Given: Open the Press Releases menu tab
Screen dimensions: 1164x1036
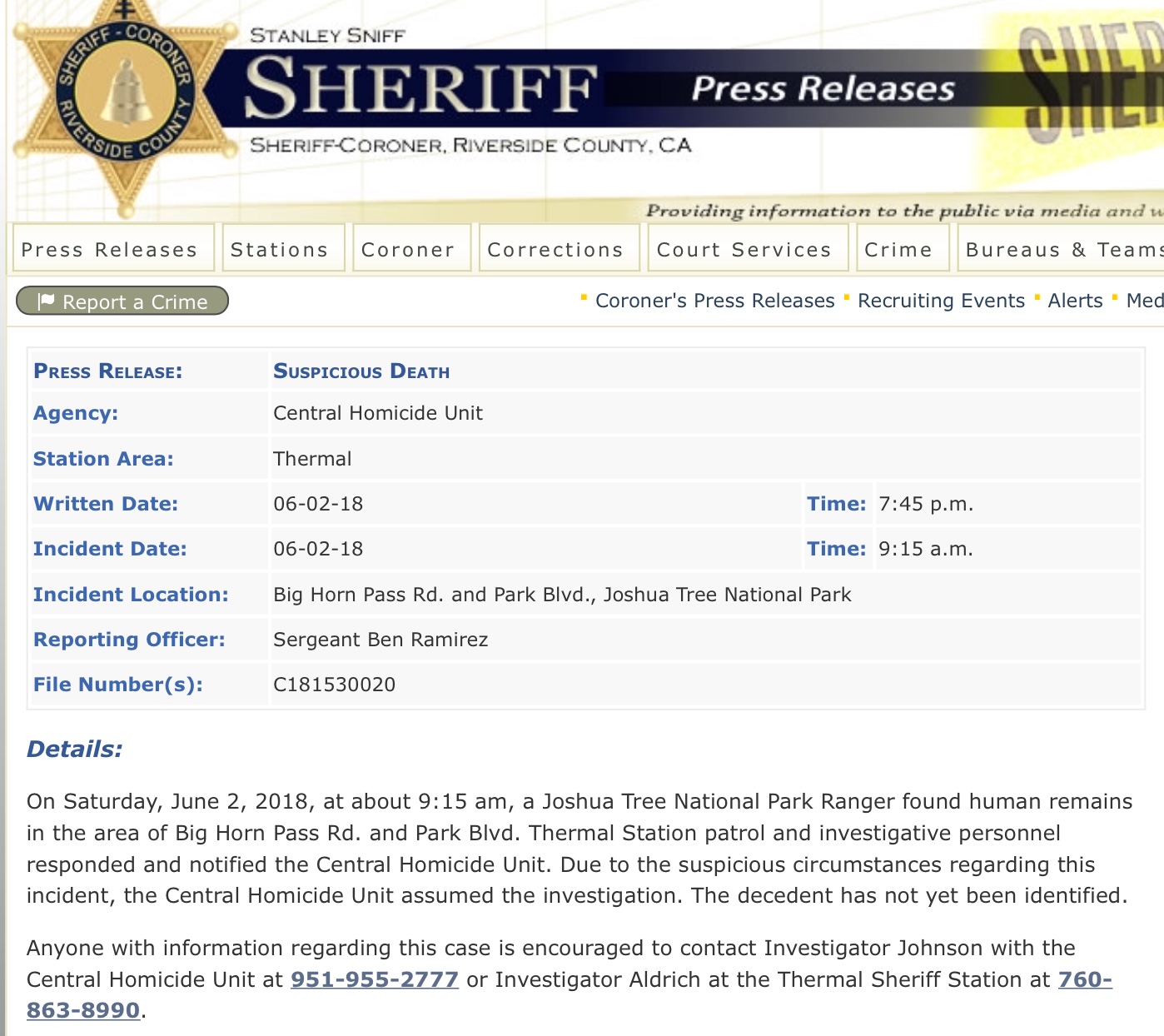Looking at the screenshot, I should 110,249.
